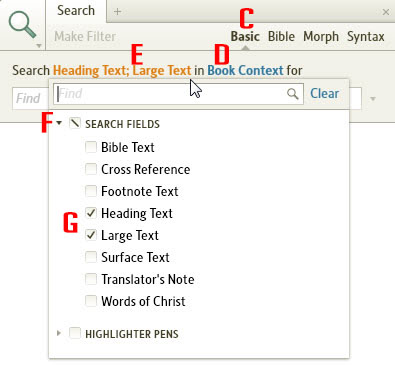Uncheck the Large Text checkbox
Viewport: 395px width, 365px height.
click(91, 235)
